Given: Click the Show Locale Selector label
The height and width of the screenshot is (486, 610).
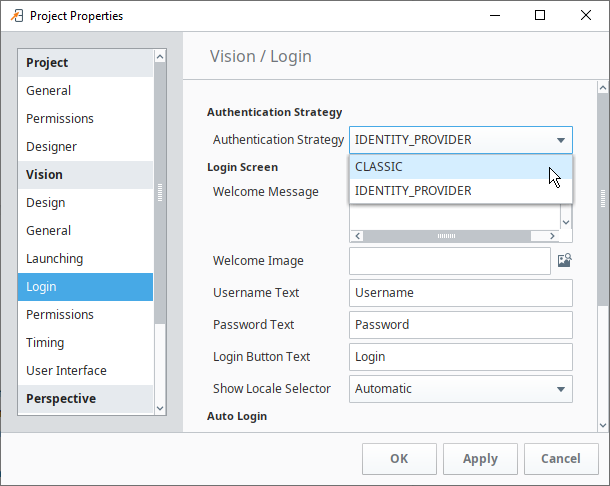Looking at the screenshot, I should 272,389.
